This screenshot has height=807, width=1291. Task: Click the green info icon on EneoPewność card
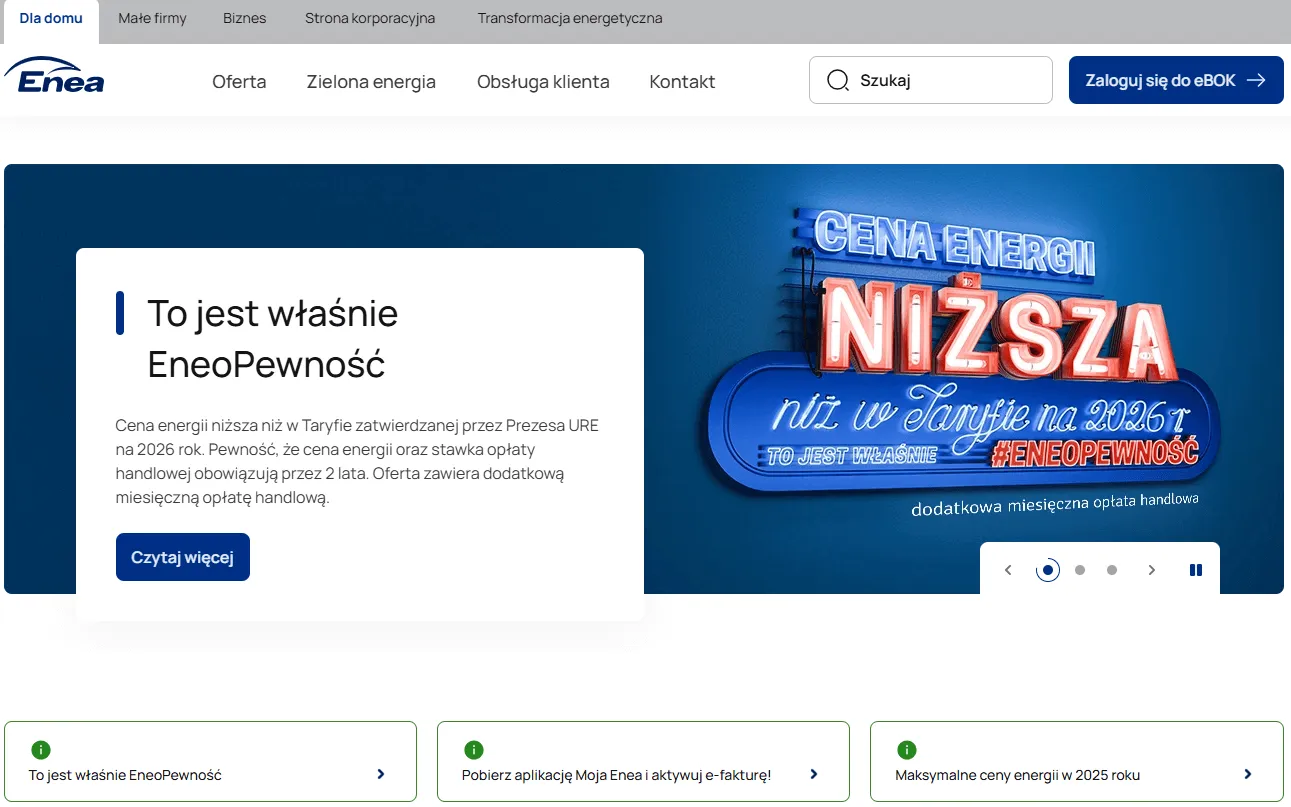[41, 750]
